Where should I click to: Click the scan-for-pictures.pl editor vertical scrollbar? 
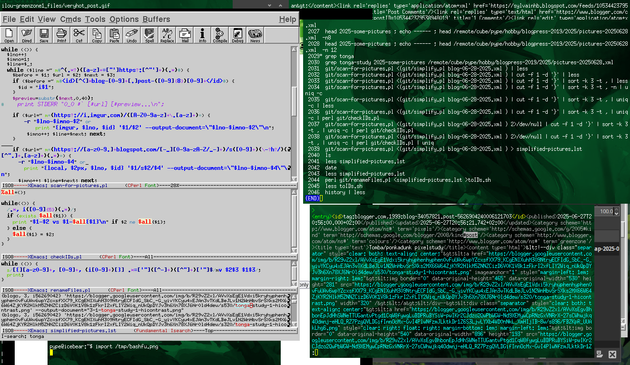coord(294,113)
